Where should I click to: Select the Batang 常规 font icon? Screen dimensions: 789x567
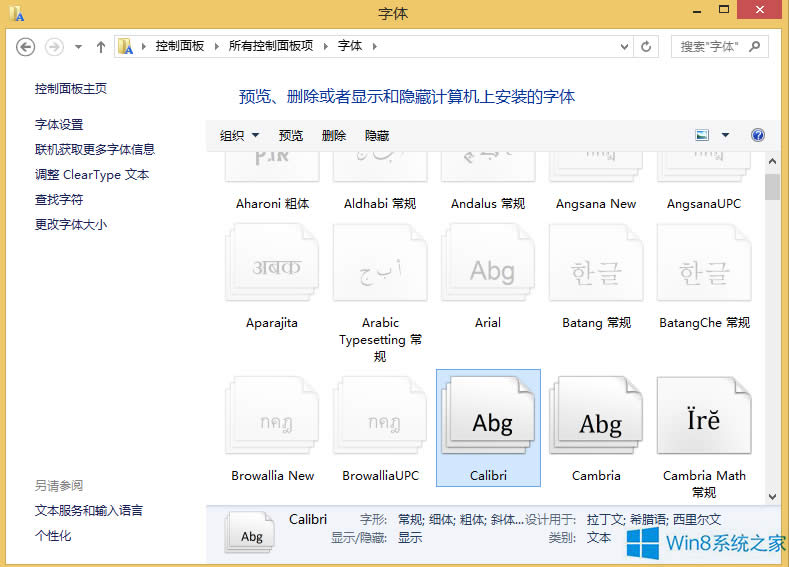coord(596,263)
